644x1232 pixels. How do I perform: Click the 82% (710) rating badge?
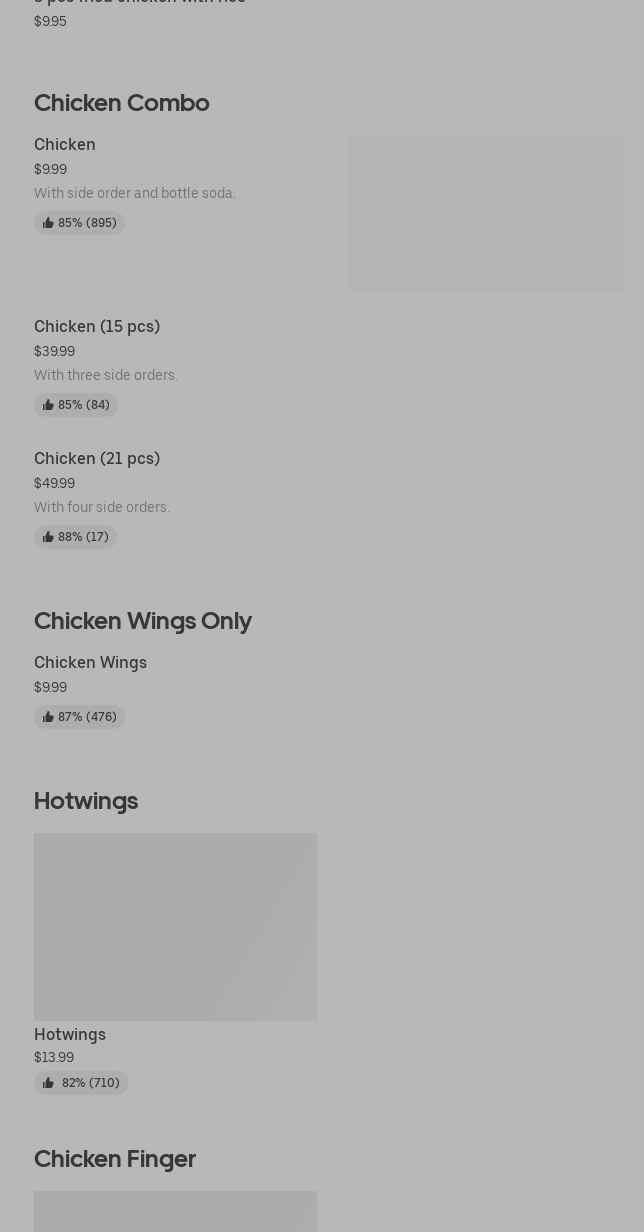tap(81, 1083)
